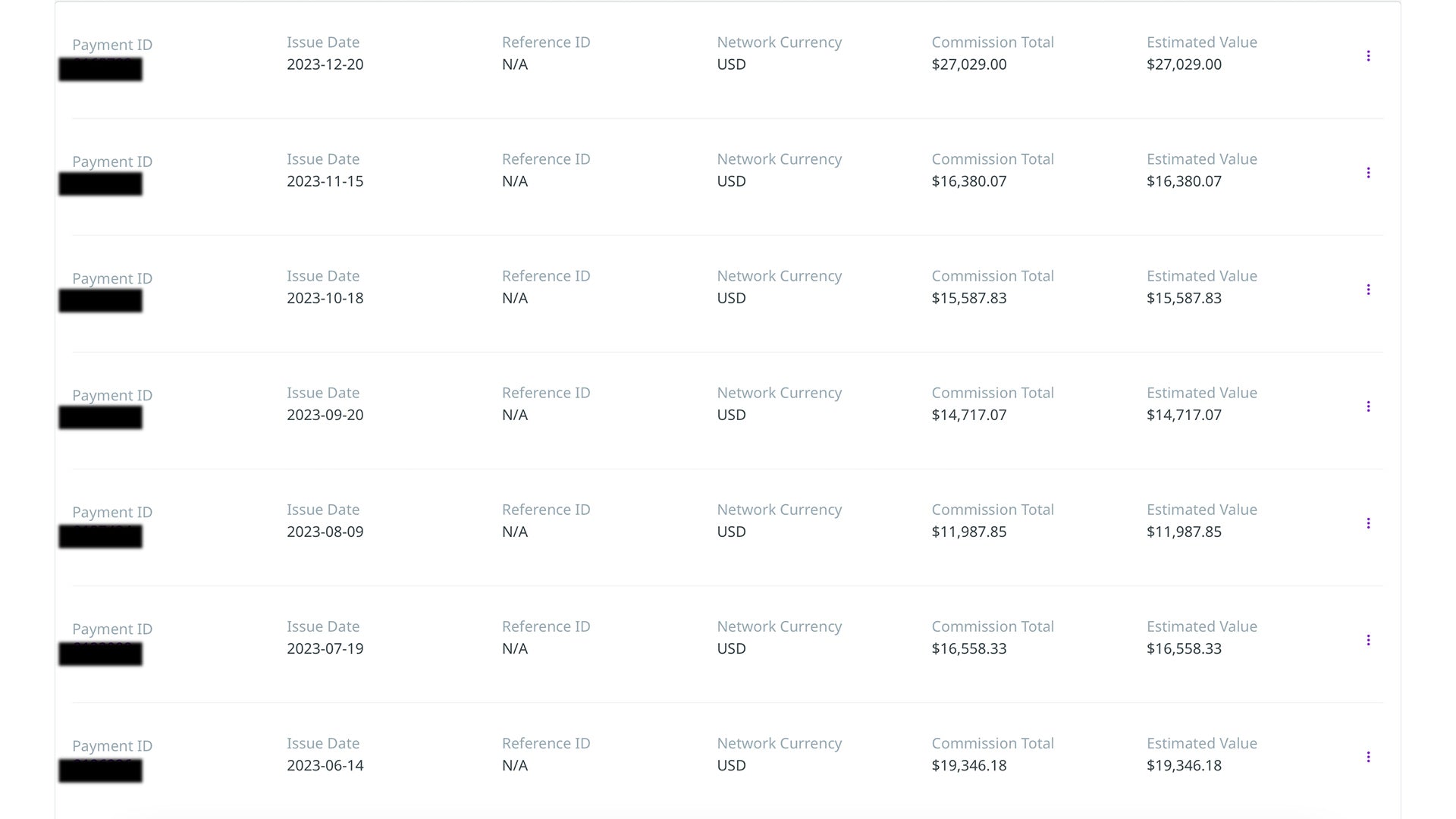Open the options menu for the 2023-12-20 payment
Screen dimensions: 1456x819
pos(1368,56)
